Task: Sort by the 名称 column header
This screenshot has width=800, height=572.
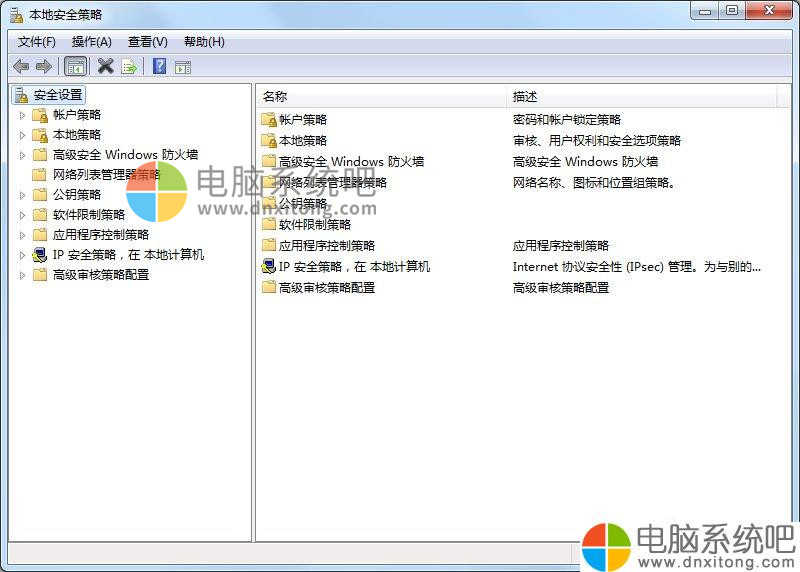Action: tap(382, 96)
